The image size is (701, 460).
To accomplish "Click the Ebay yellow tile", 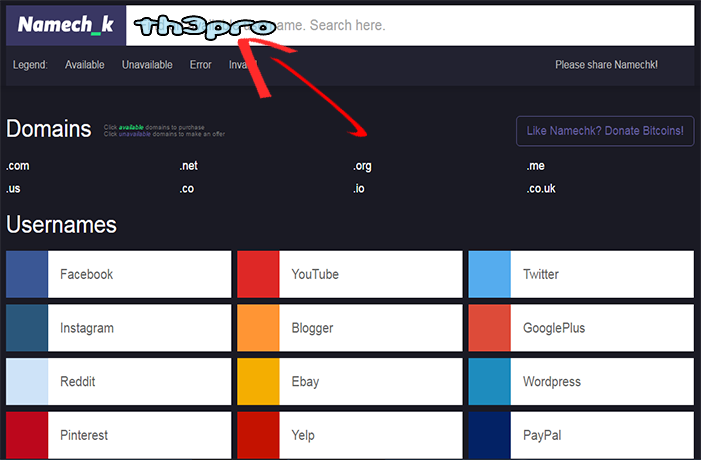I will point(258,381).
